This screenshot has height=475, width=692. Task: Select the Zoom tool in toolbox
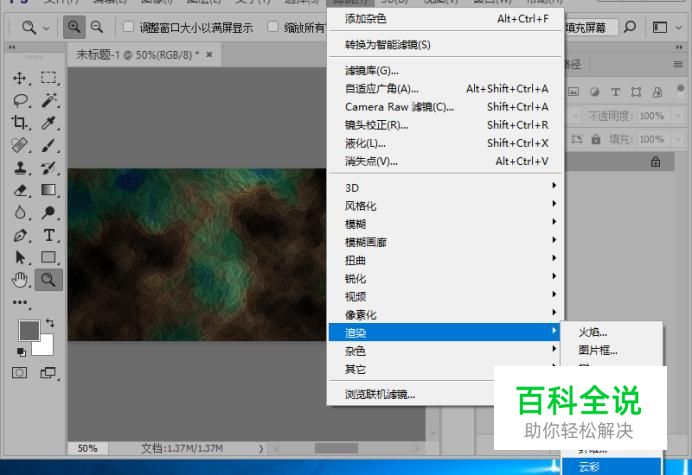(x=49, y=279)
